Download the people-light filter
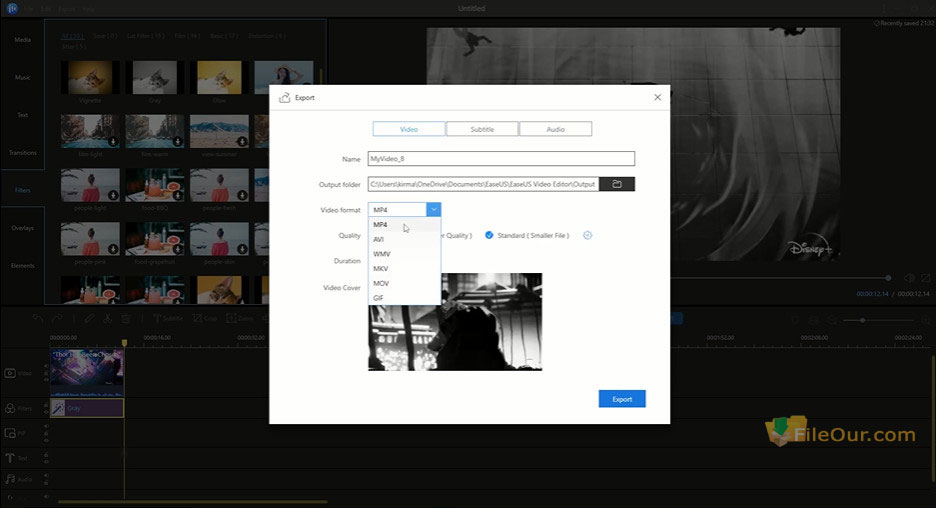This screenshot has height=508, width=936. [113, 195]
